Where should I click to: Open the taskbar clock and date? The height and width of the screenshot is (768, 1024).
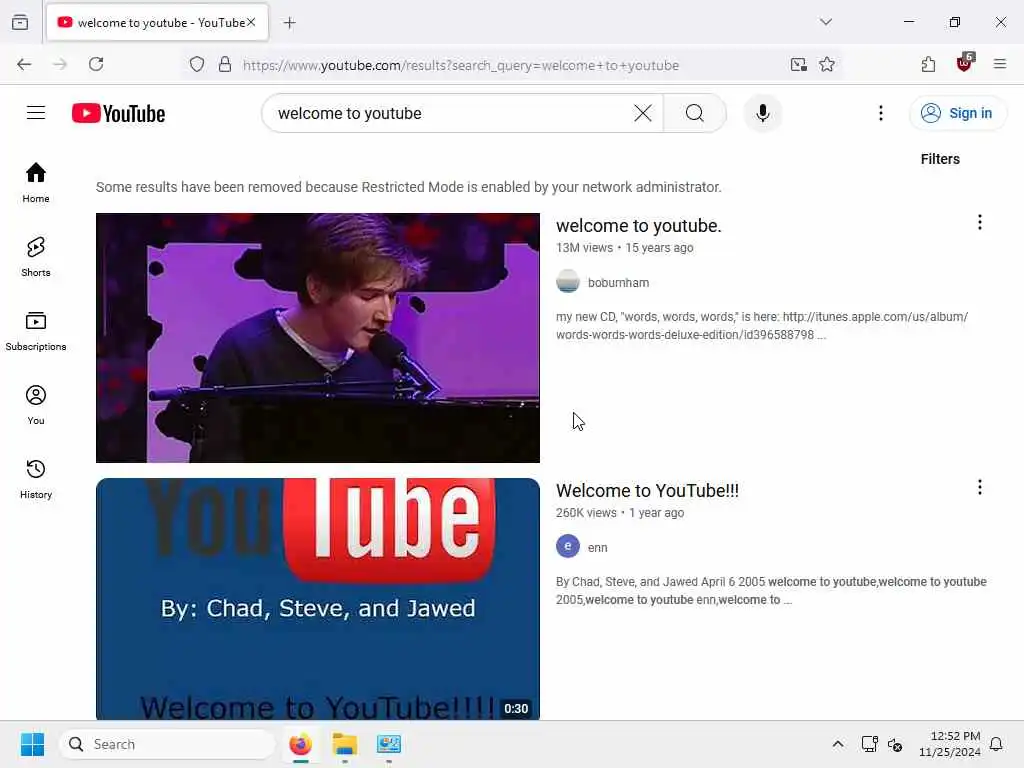(x=949, y=744)
